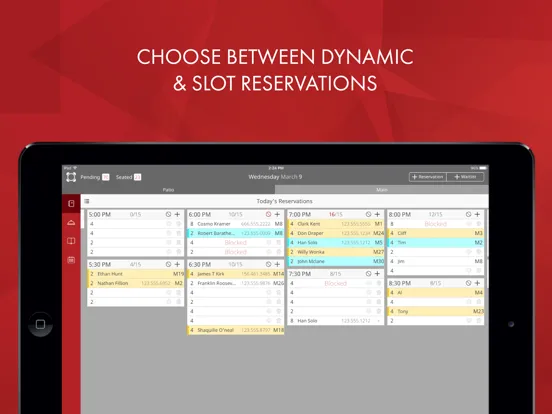Image resolution: width=552 pixels, height=414 pixels.
Task: Open the Shaquille O'neal reservation
Action: pyautogui.click(x=236, y=330)
